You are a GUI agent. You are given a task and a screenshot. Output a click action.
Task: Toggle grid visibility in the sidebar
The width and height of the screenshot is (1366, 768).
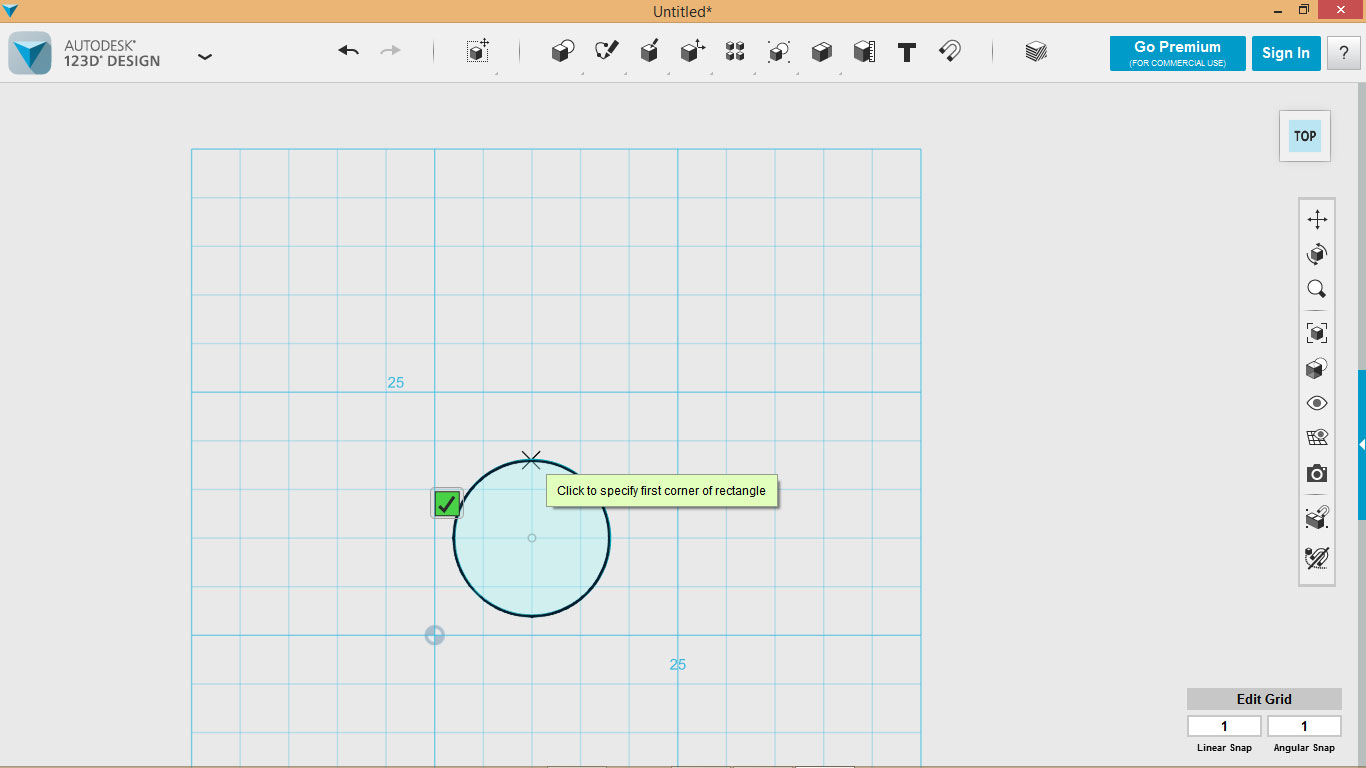(x=1316, y=437)
